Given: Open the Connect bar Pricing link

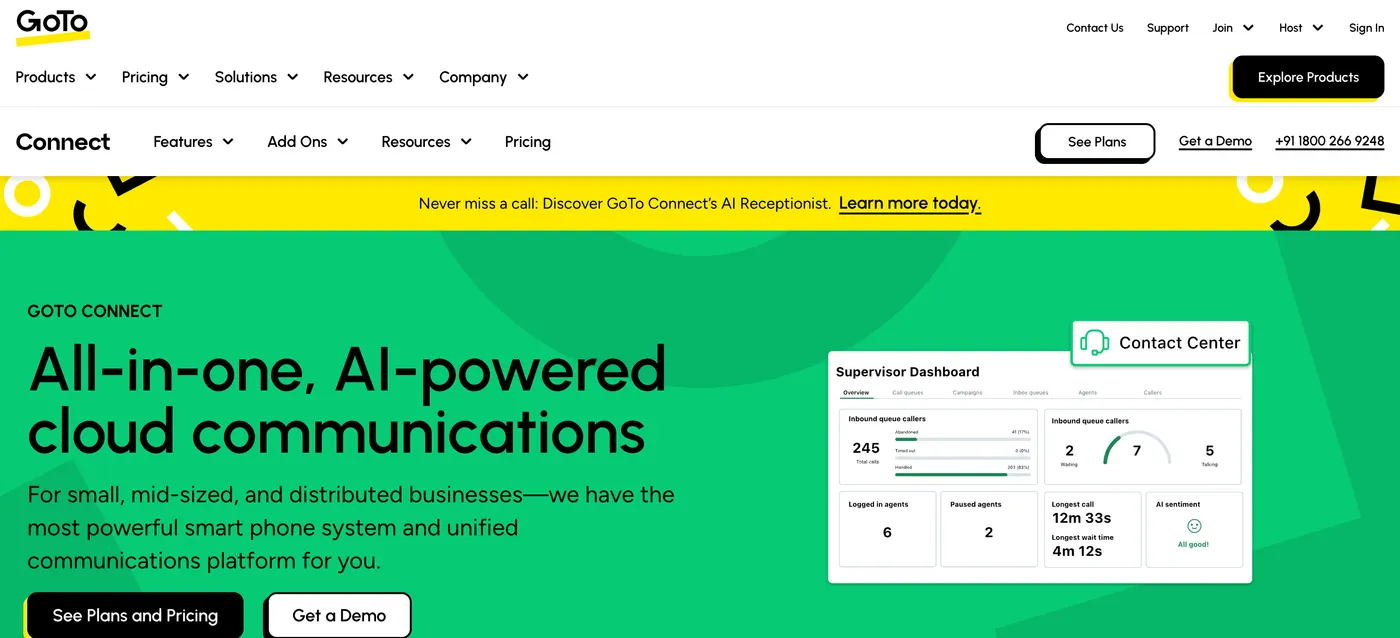Looking at the screenshot, I should pyautogui.click(x=528, y=142).
